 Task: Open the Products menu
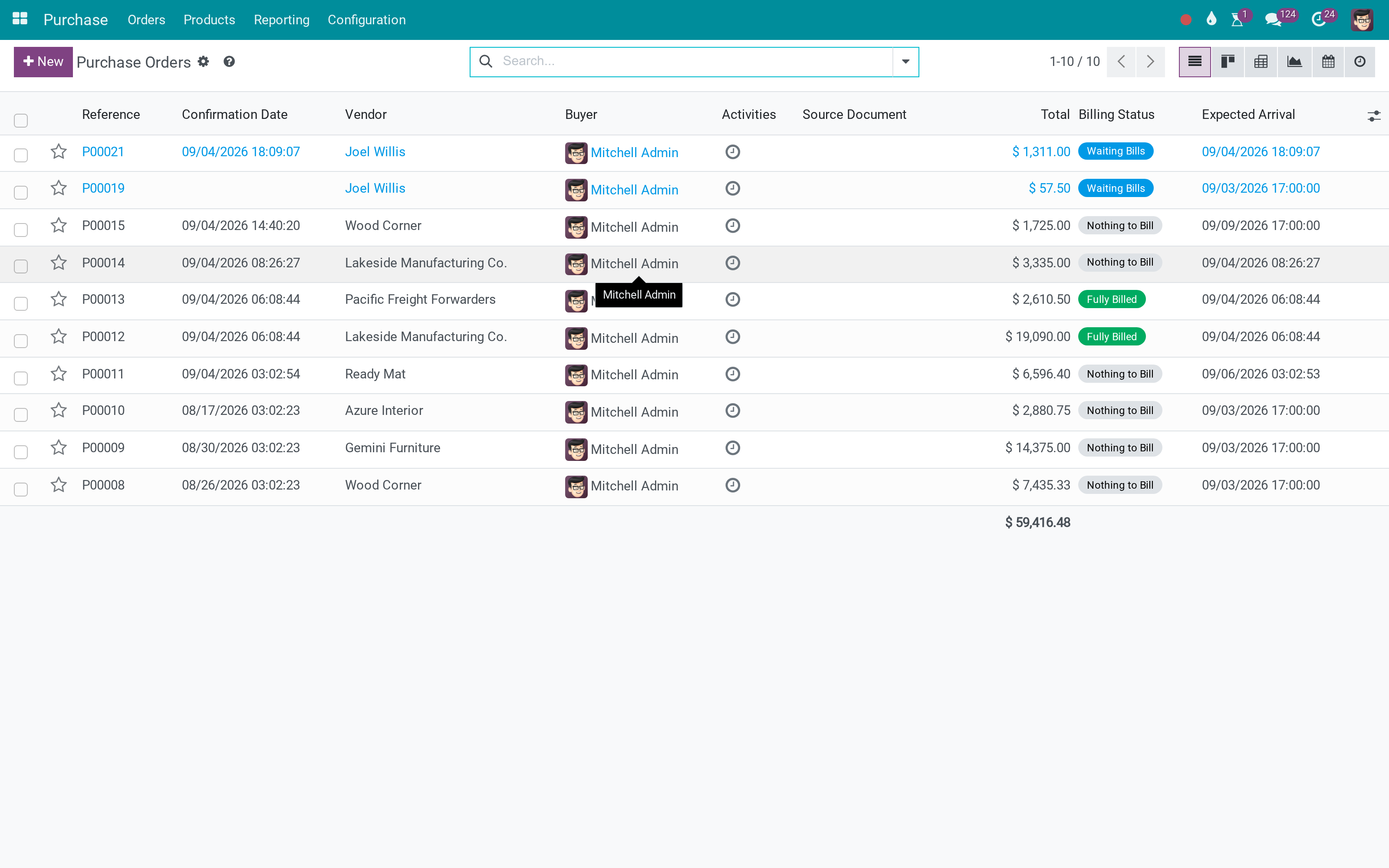point(209,20)
